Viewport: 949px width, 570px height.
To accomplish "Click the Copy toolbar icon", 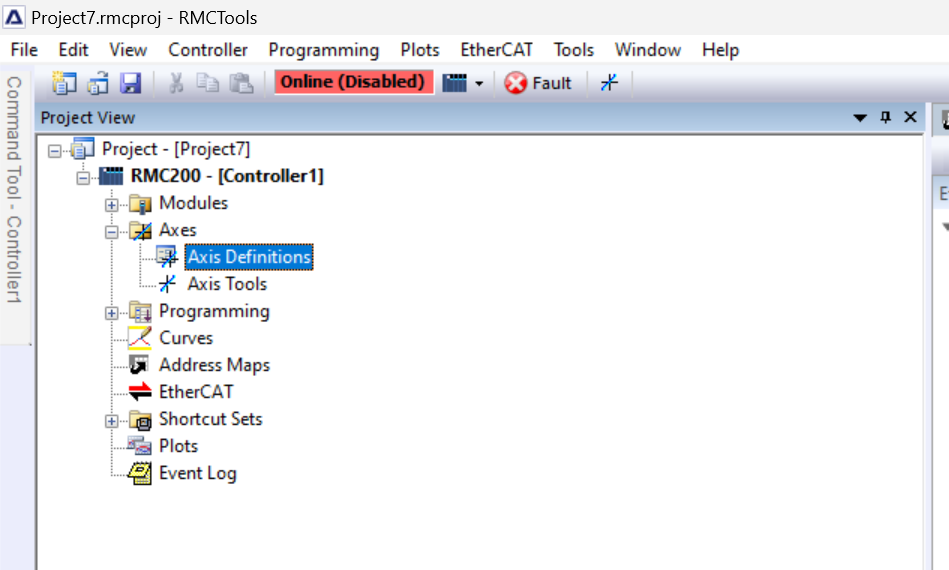I will coord(208,83).
